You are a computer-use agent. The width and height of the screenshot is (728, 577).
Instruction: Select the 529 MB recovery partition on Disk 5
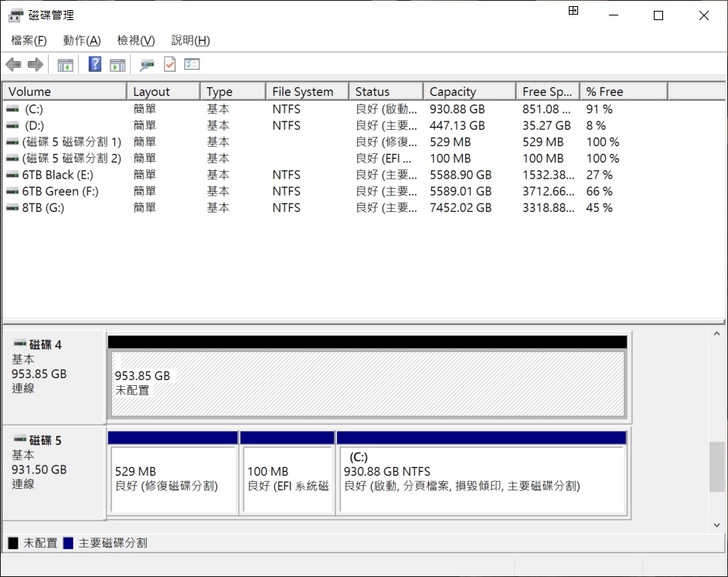coord(173,479)
